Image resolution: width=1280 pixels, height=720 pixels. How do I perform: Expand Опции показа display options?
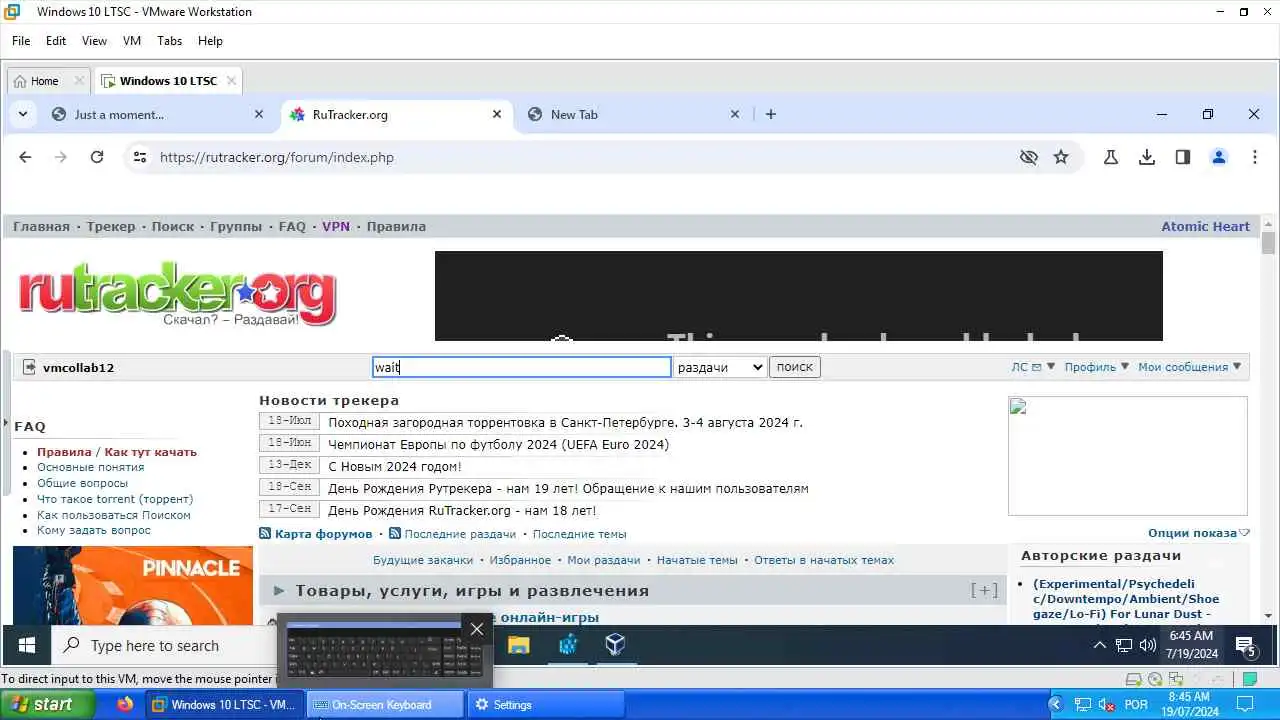(1199, 533)
